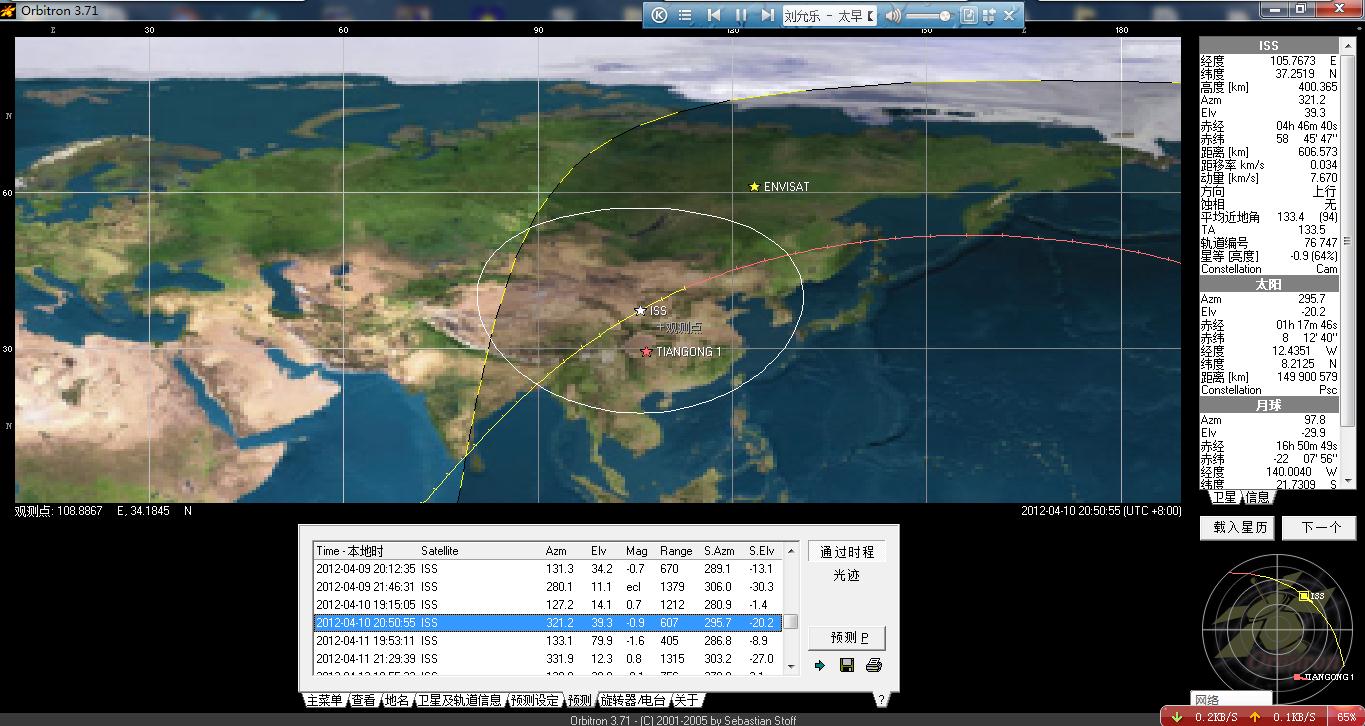Click the 下一个 button

tap(1320, 528)
